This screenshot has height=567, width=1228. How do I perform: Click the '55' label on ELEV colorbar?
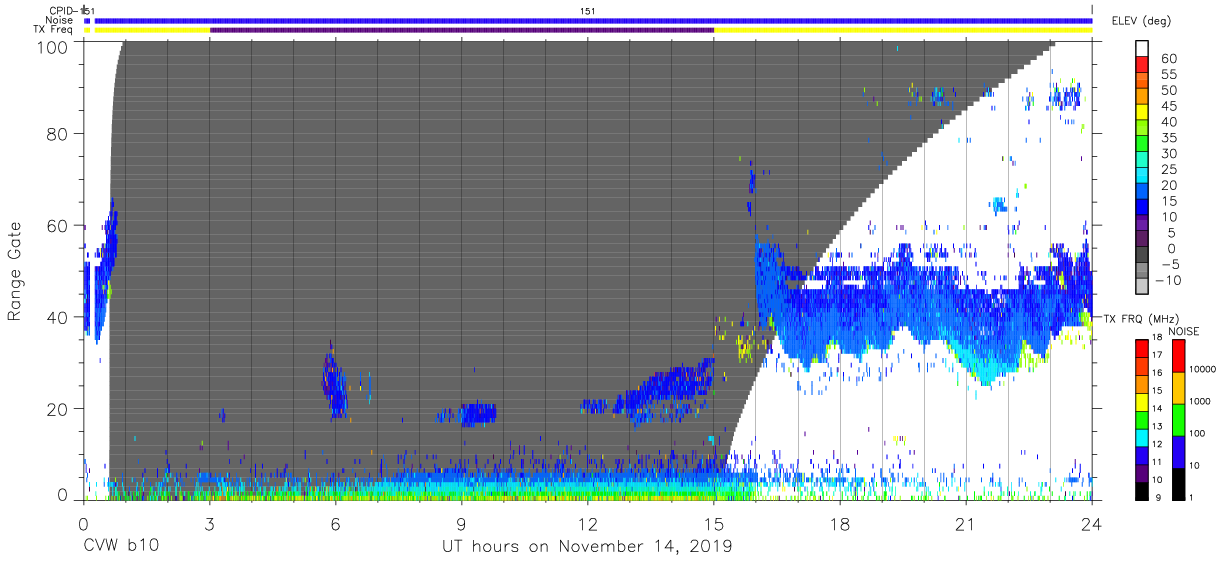(1169, 75)
